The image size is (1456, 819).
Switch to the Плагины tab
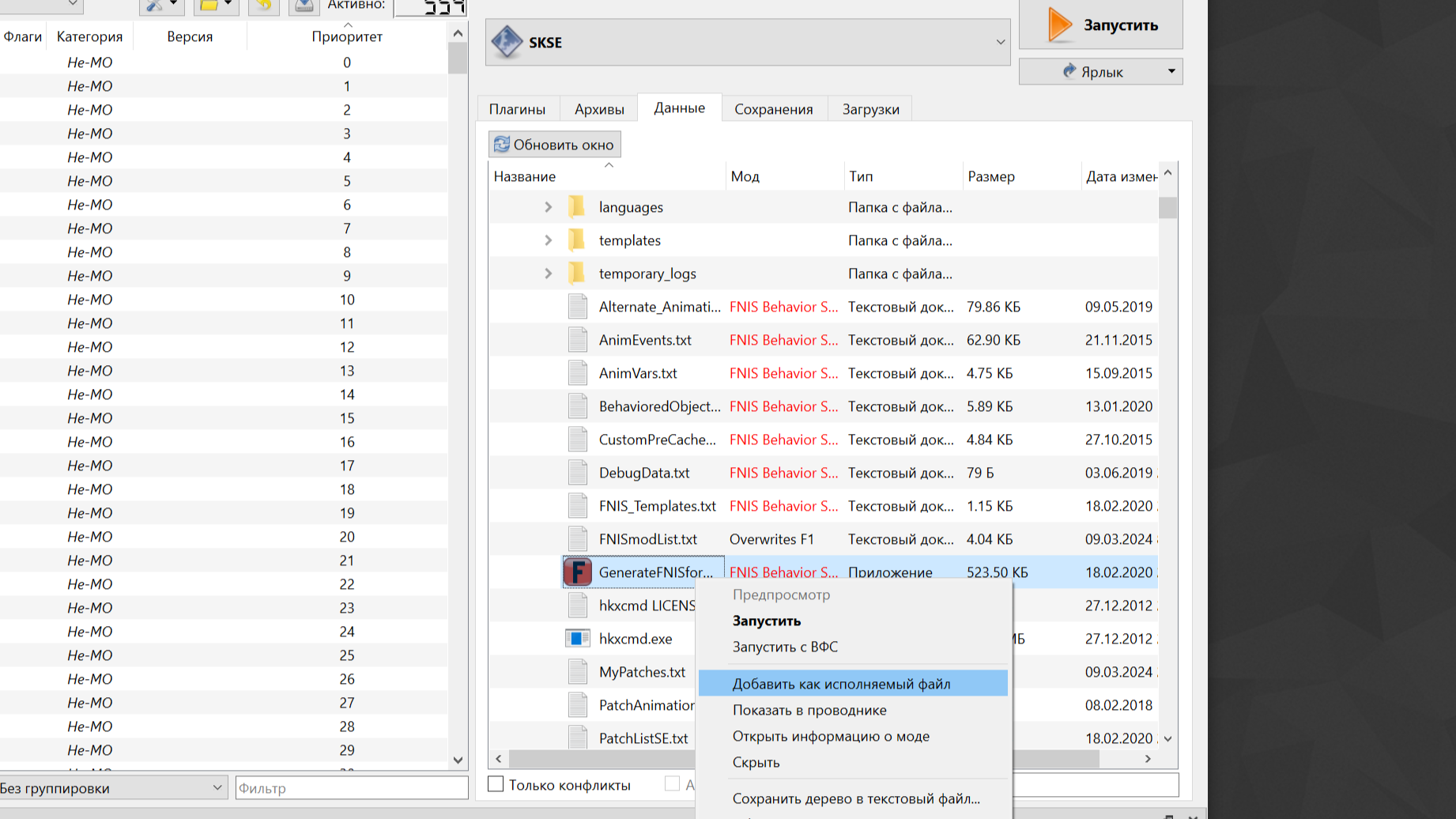pos(517,109)
